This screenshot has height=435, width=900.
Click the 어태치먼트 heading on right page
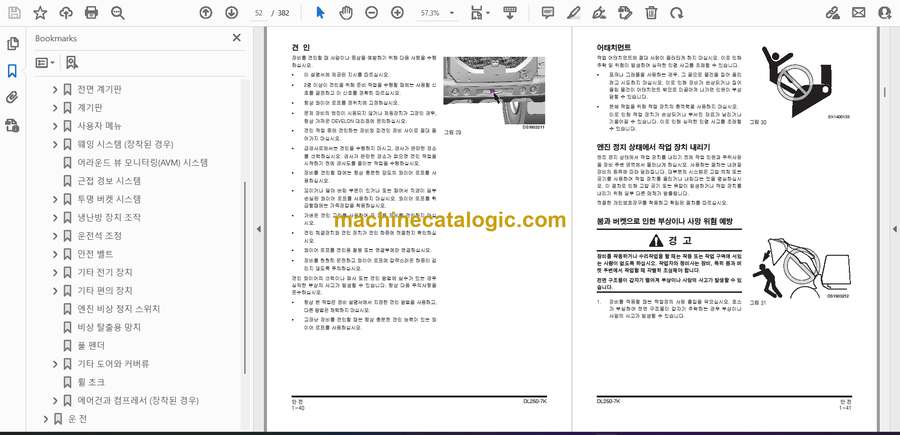click(x=614, y=48)
